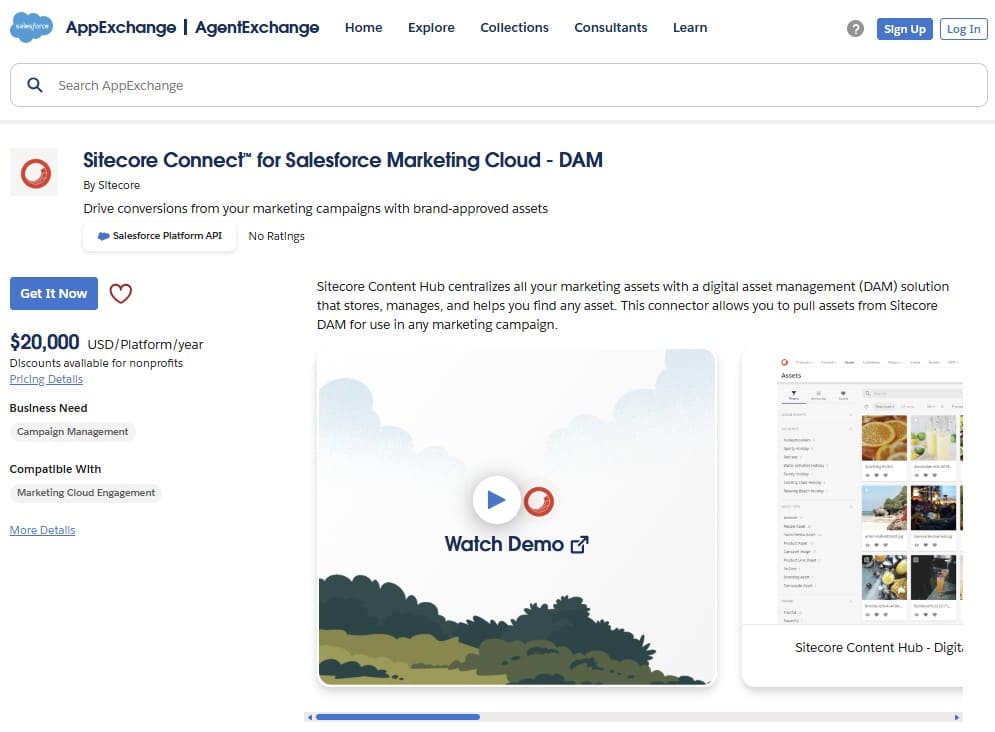Open the Home menu item

click(x=363, y=28)
